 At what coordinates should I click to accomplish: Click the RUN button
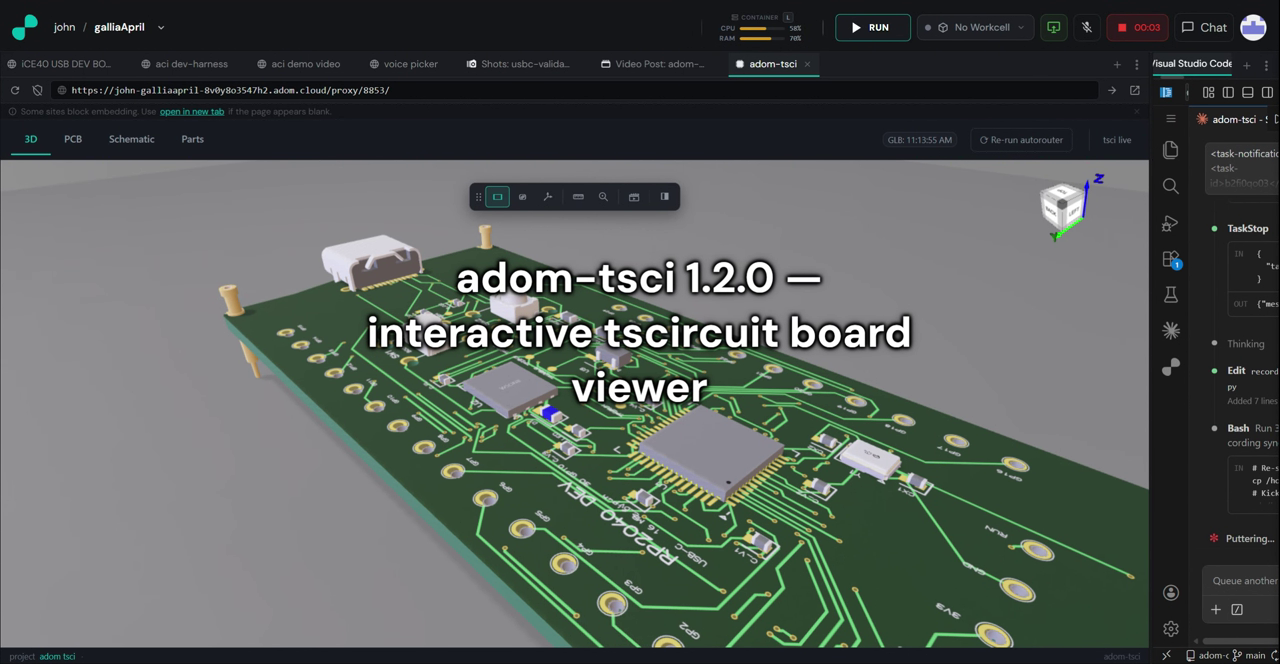click(x=872, y=27)
